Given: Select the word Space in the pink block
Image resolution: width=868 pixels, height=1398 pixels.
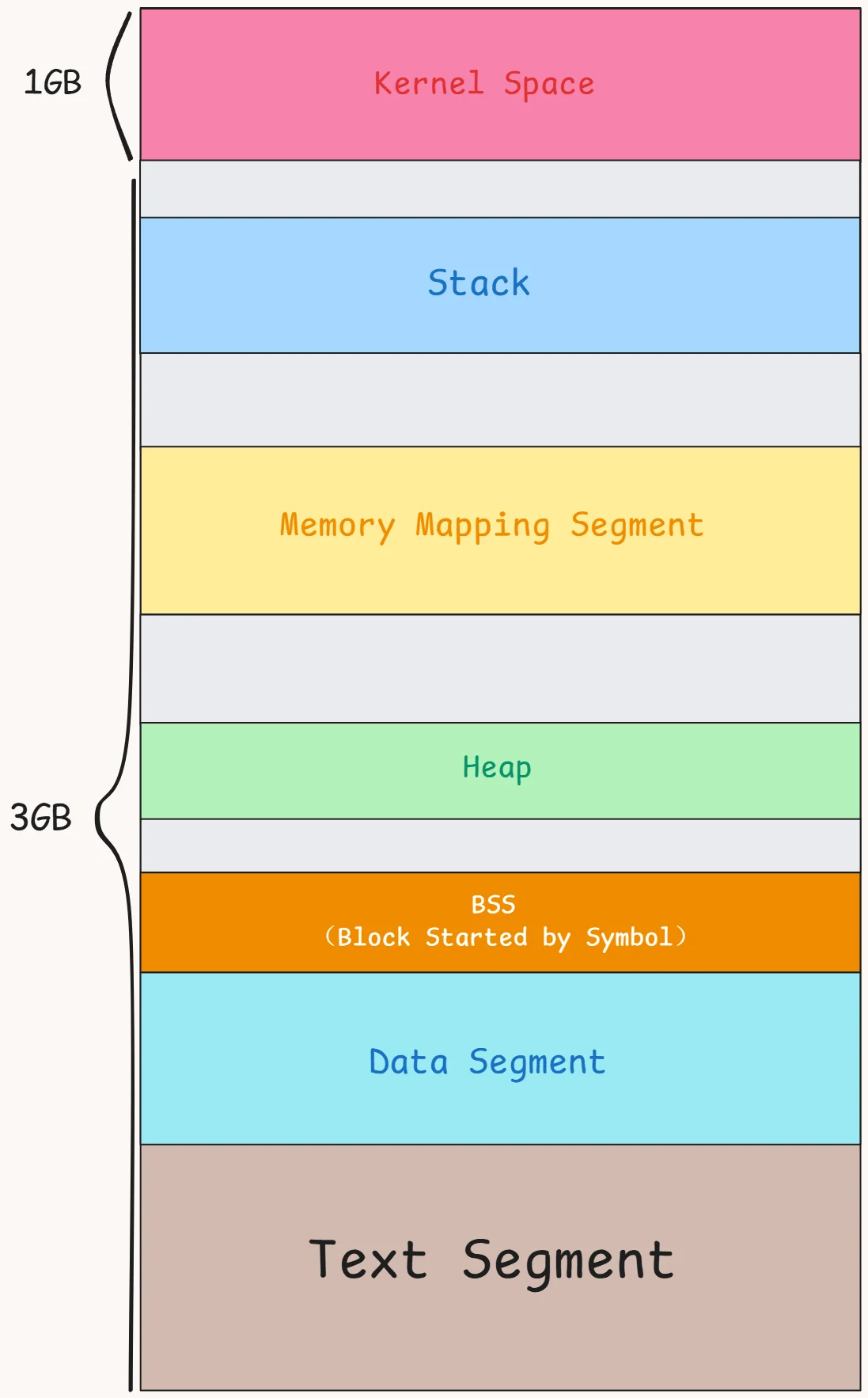Looking at the screenshot, I should coord(548,84).
